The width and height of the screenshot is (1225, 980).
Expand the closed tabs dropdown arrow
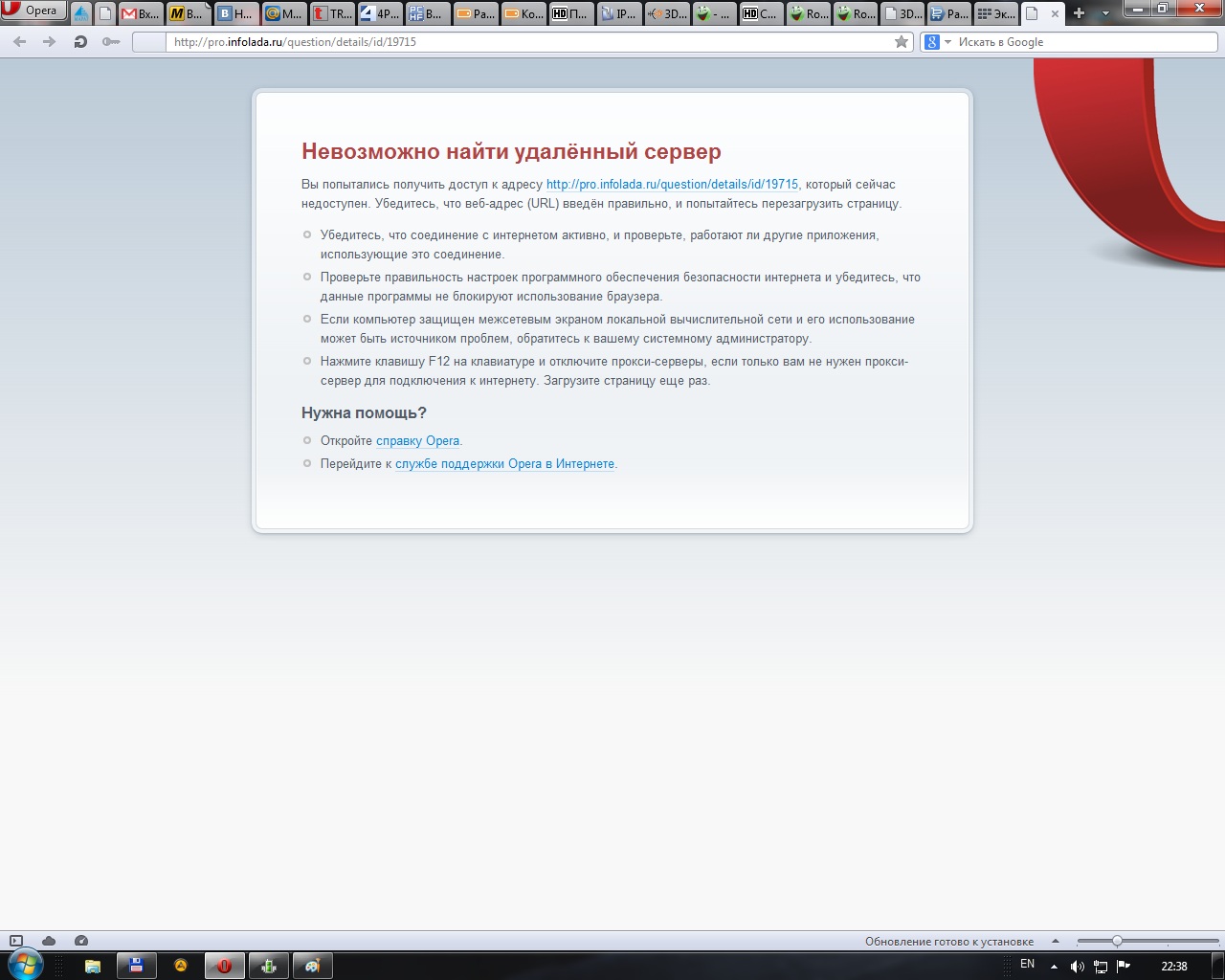(1105, 13)
